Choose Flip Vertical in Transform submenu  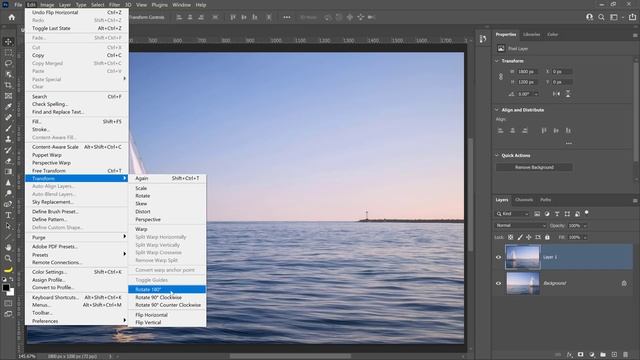click(167, 322)
